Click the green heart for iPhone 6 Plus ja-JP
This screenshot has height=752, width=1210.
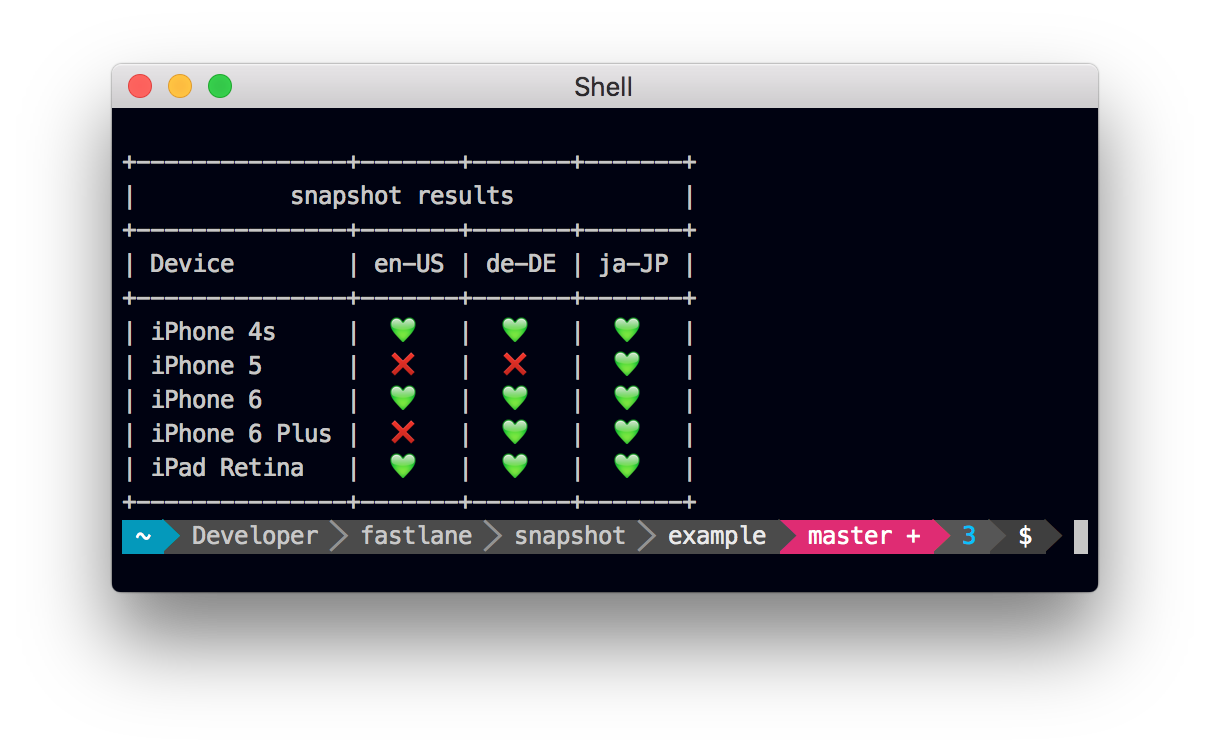point(626,432)
